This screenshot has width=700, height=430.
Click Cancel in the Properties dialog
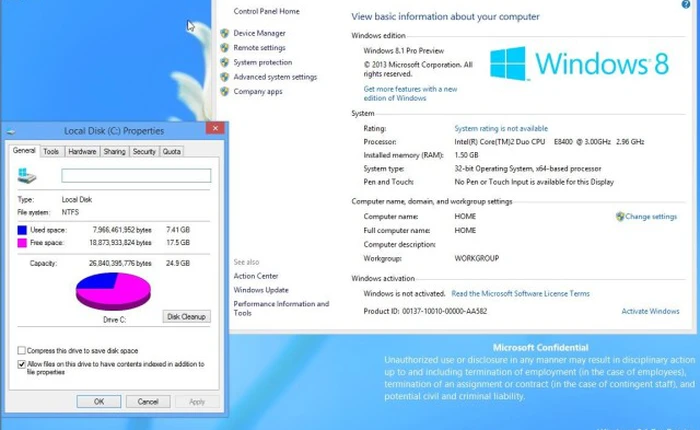tap(148, 401)
